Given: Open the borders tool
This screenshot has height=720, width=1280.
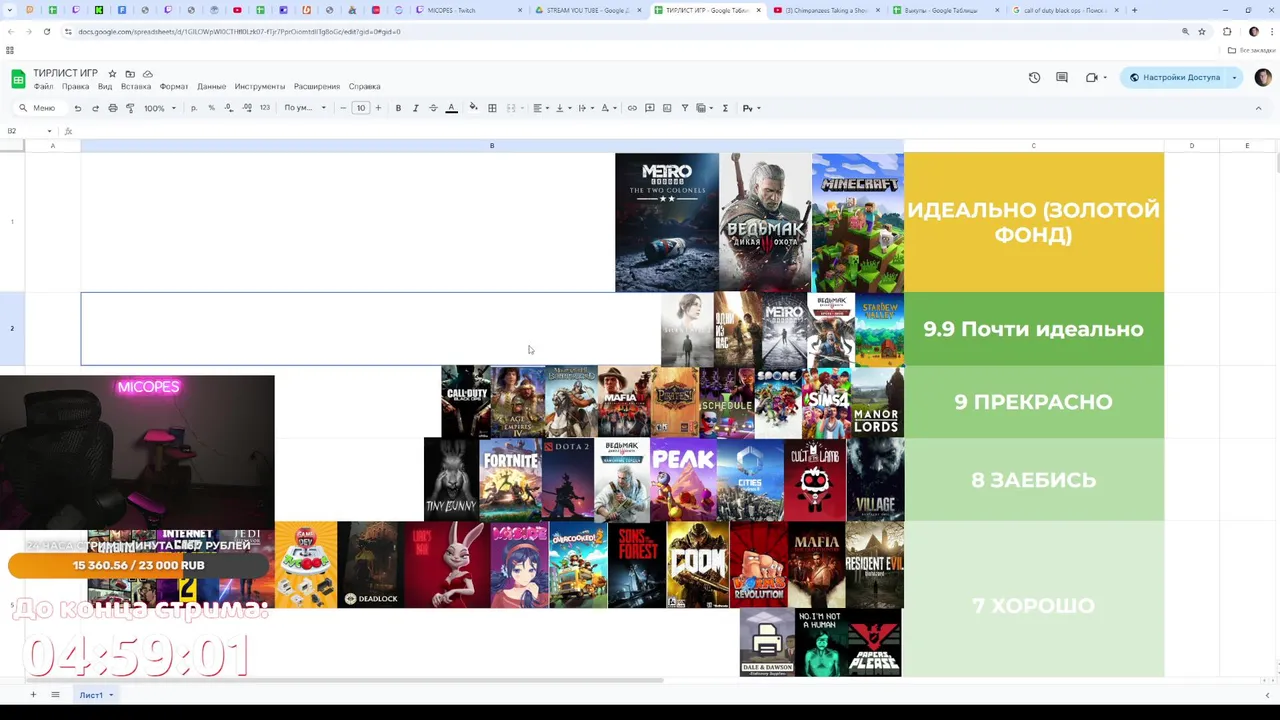Looking at the screenshot, I should (x=492, y=108).
